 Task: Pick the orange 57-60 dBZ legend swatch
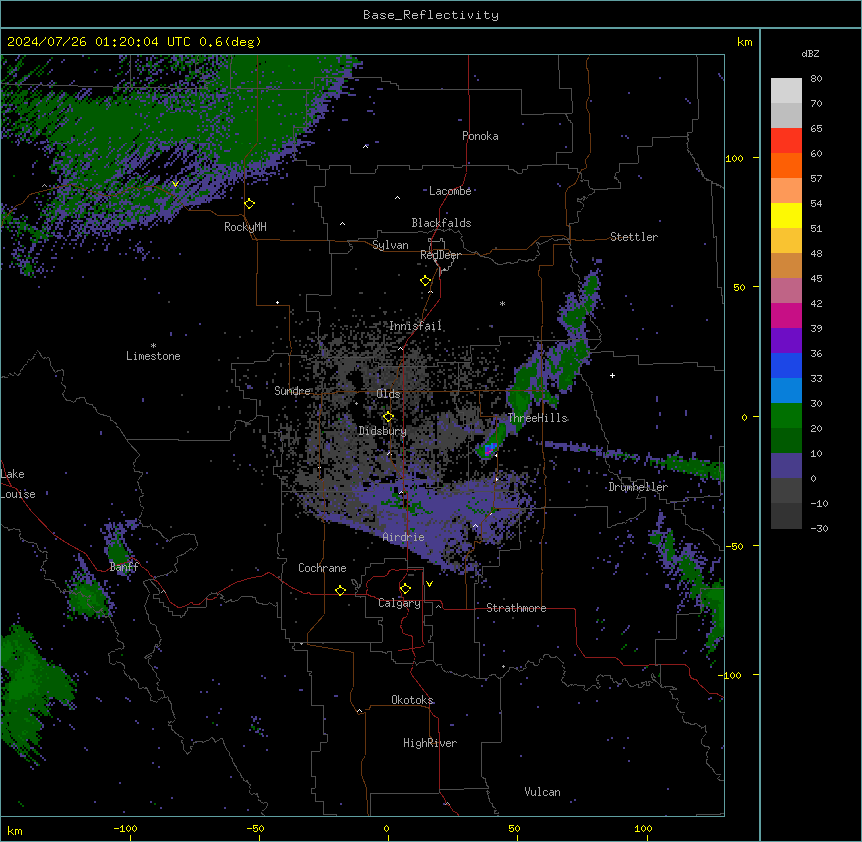786,166
